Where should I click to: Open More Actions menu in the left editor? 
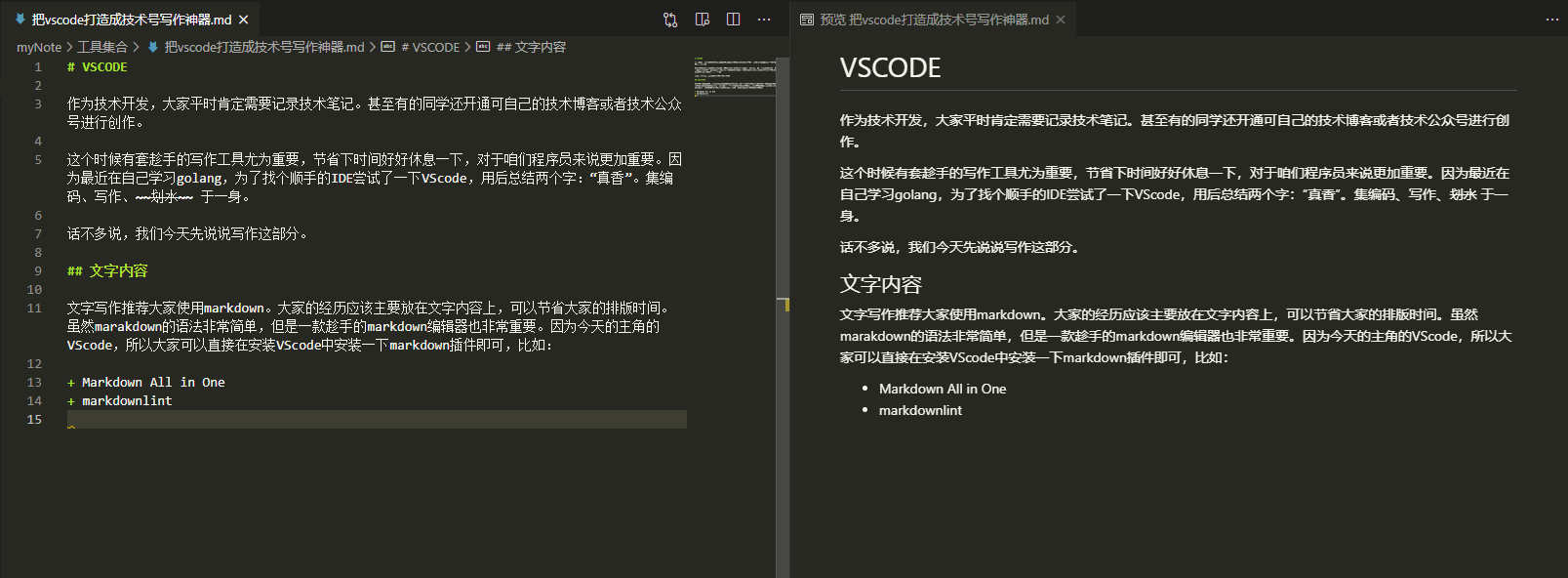764,20
